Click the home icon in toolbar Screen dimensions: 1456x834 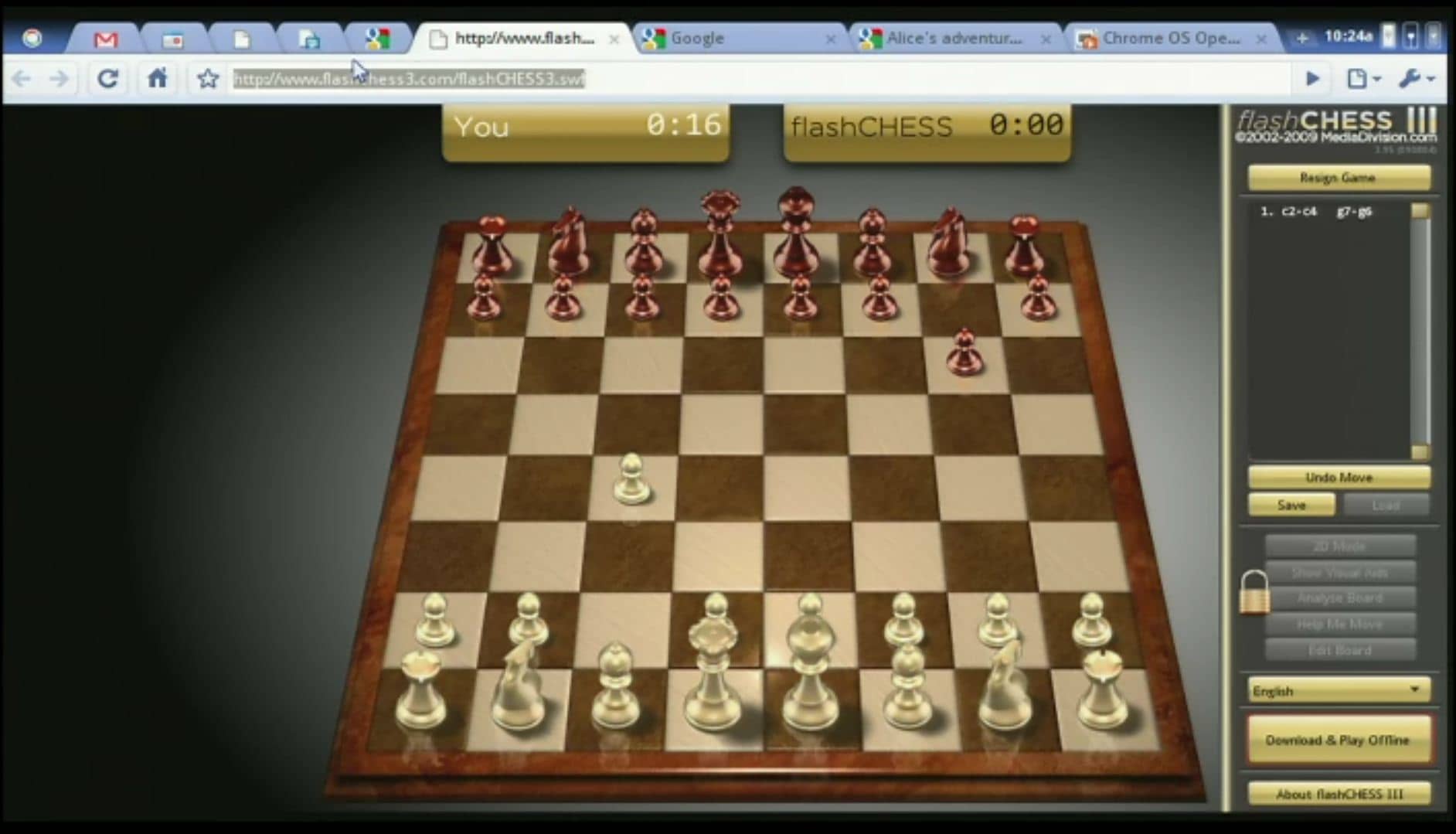click(x=158, y=78)
